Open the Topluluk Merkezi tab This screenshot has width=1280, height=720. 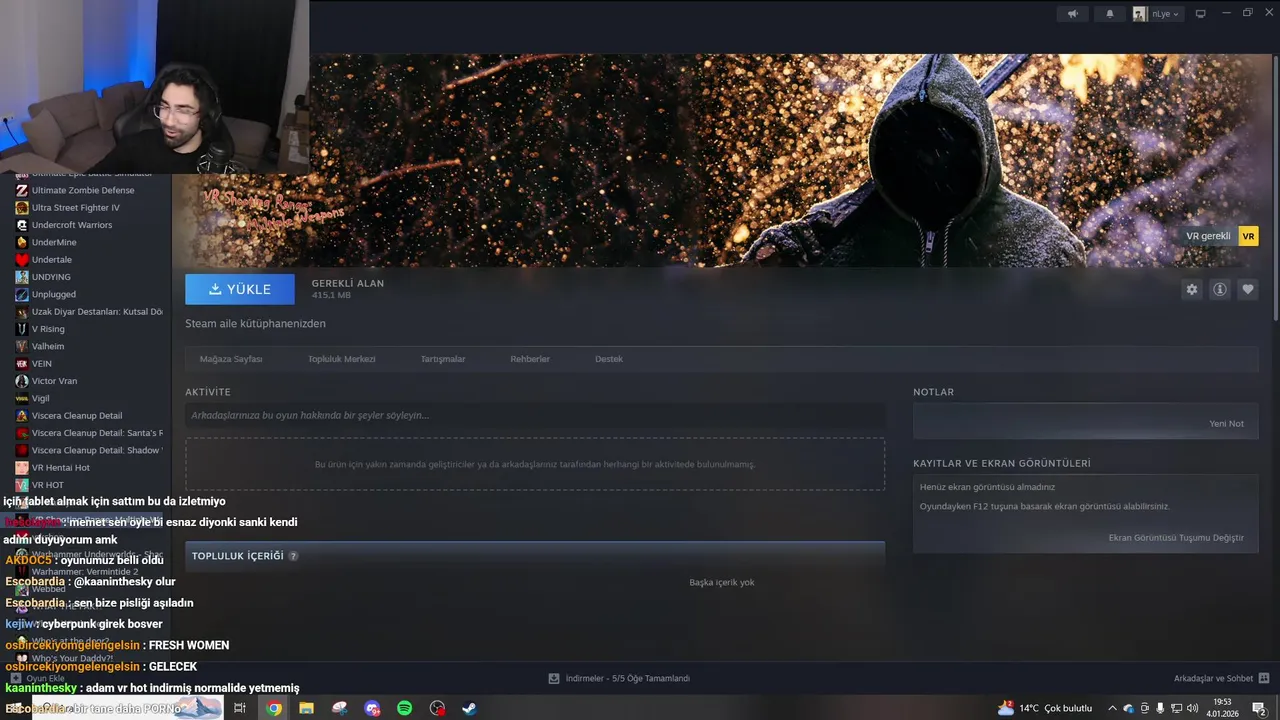(342, 359)
